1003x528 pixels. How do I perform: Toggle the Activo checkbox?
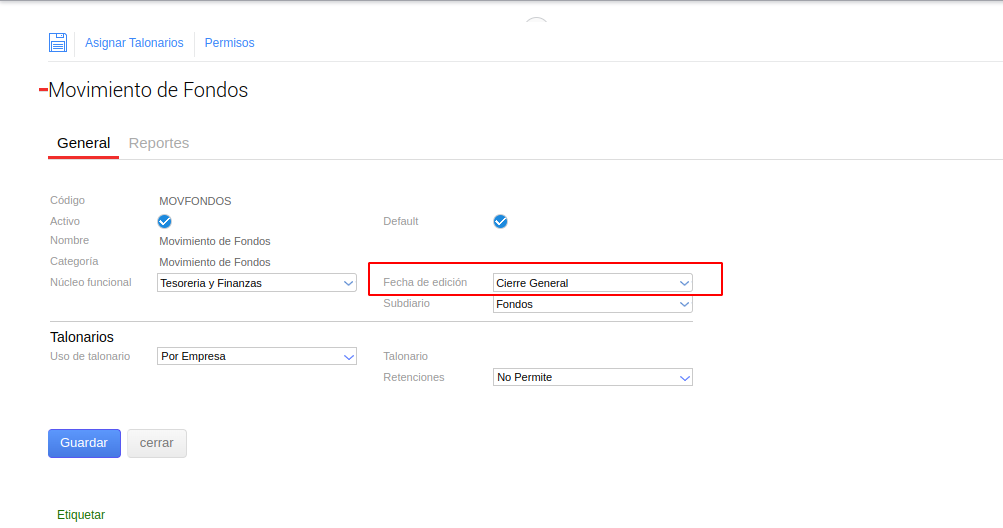(165, 221)
